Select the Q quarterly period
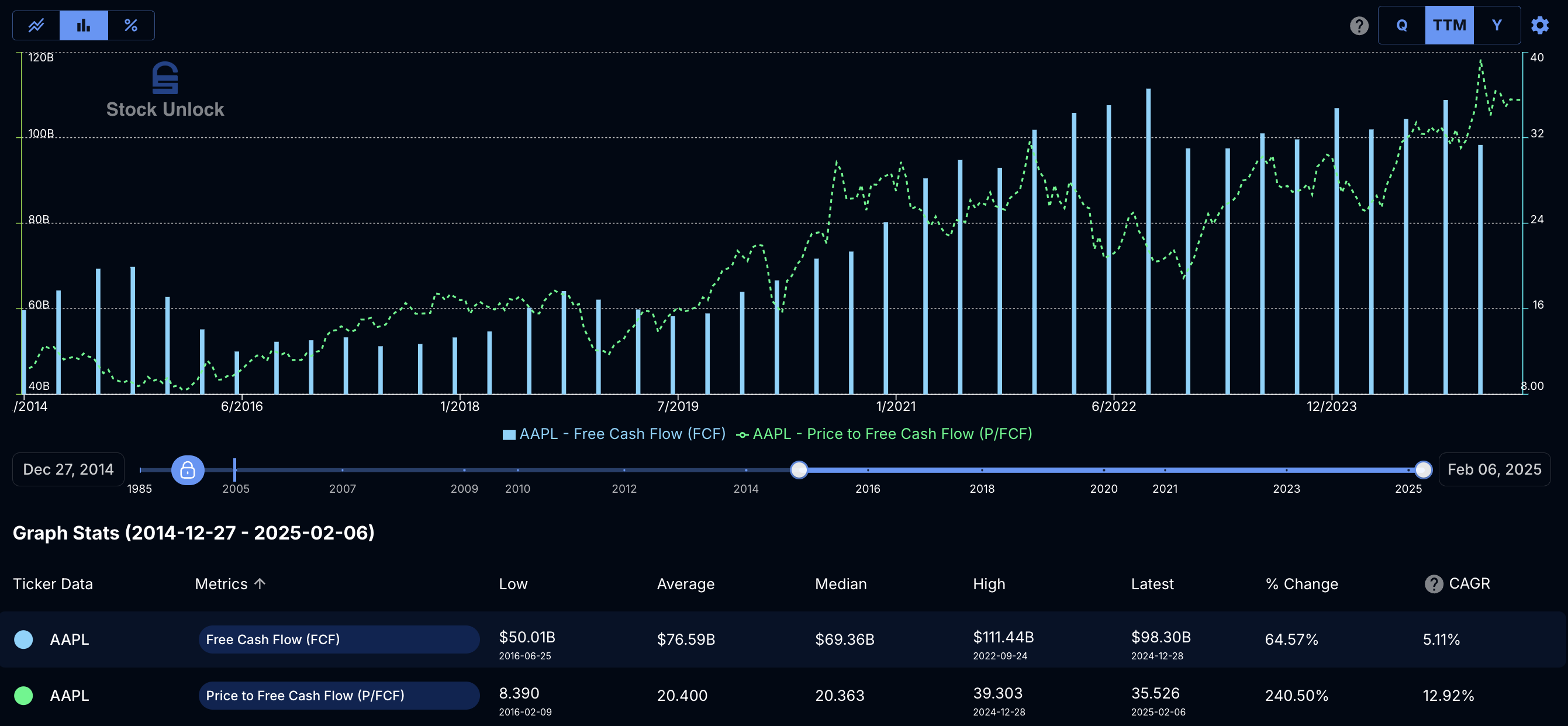This screenshot has width=1568, height=726. [x=1401, y=26]
